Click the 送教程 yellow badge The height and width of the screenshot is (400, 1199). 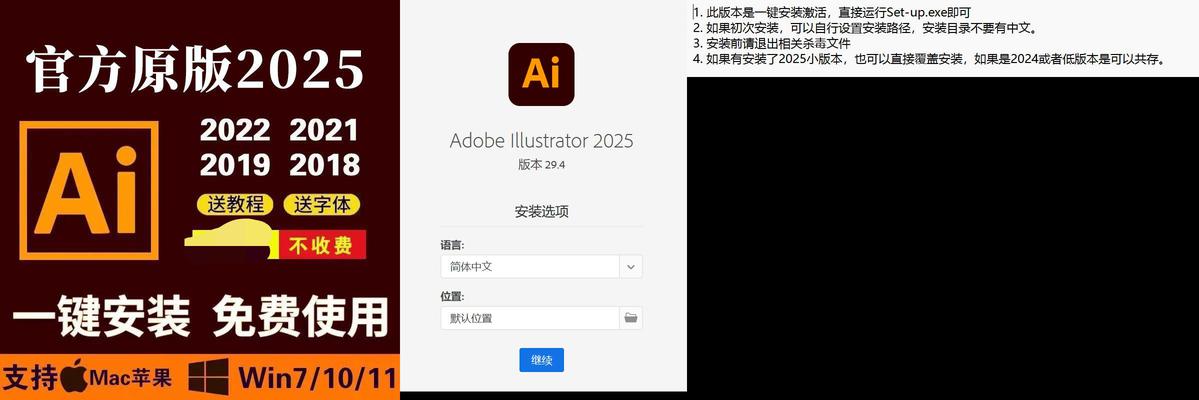(235, 204)
